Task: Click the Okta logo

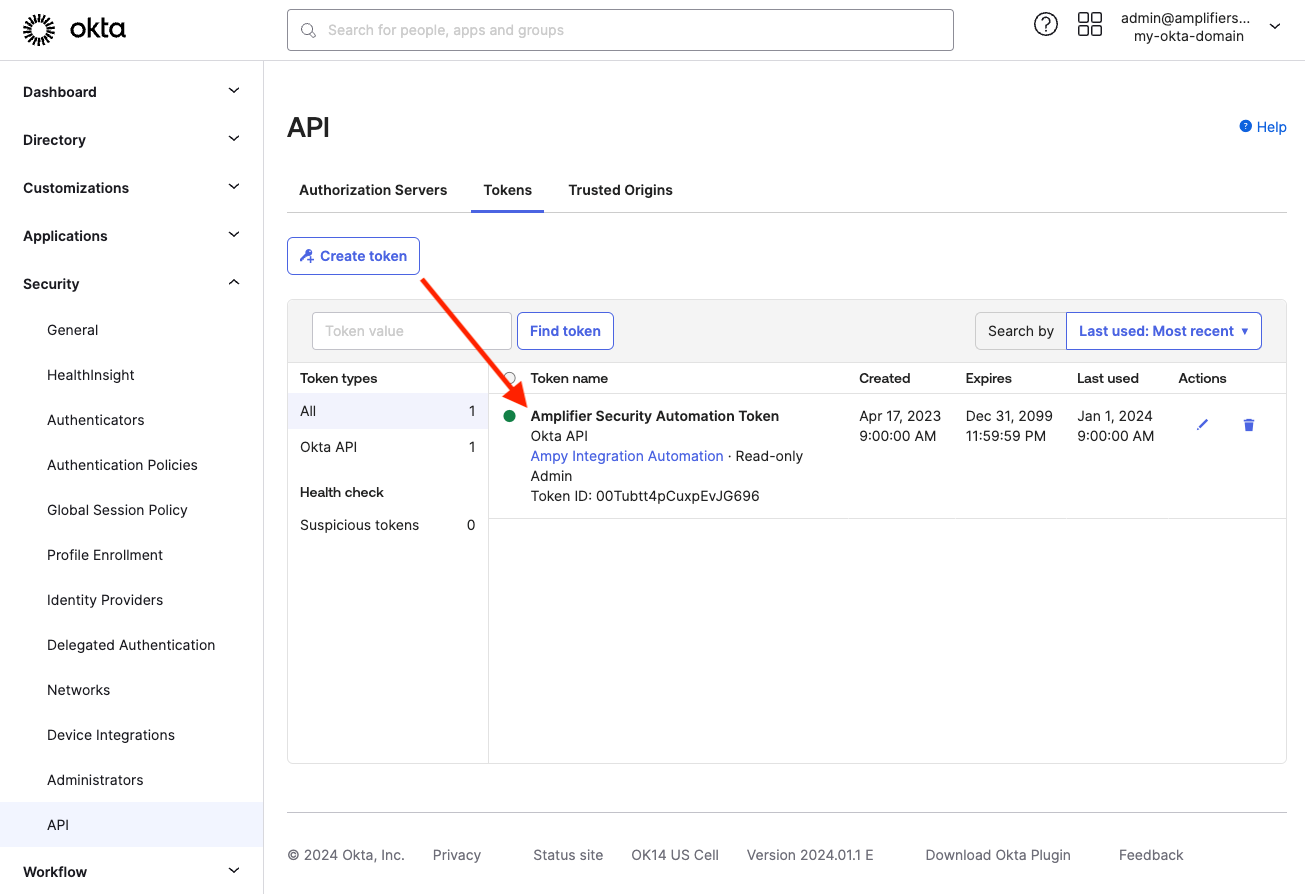Action: click(x=74, y=30)
